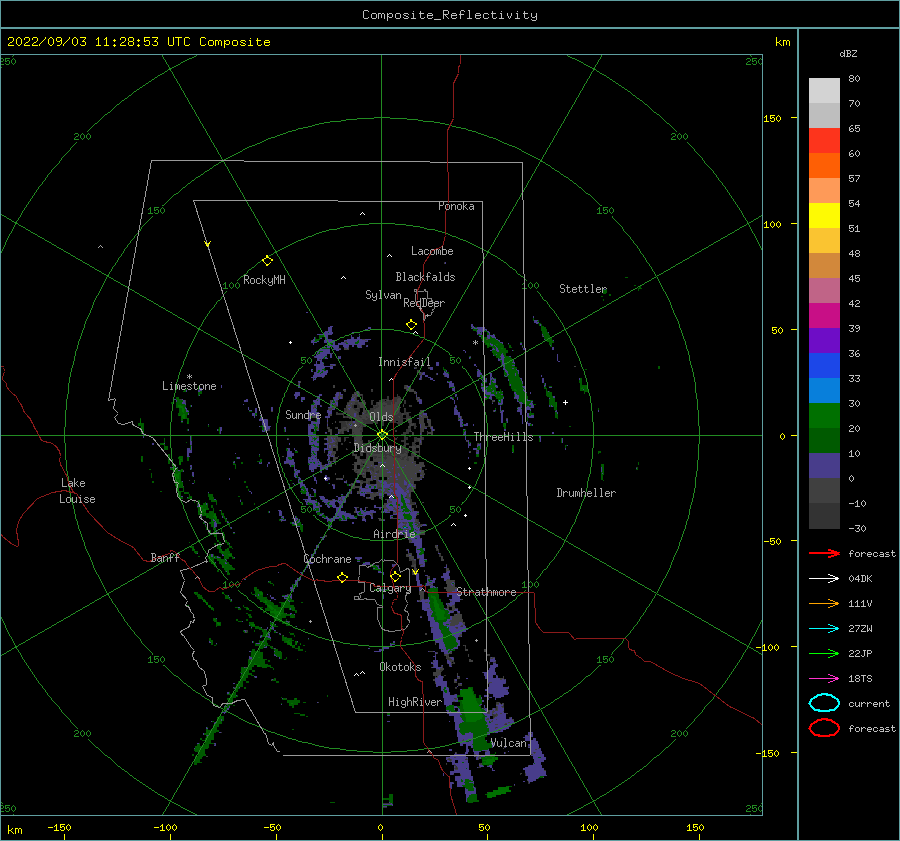Click the cyan 27ZW arrow in the legend
The image size is (900, 841).
coord(824,629)
